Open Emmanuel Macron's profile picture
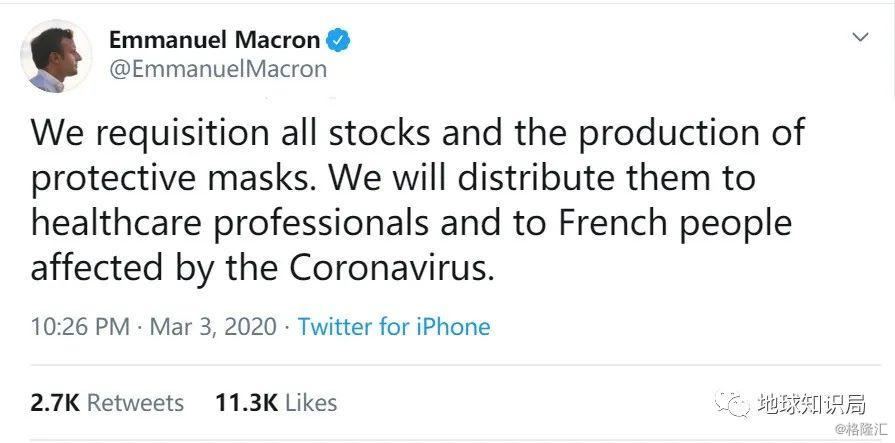This screenshot has height=443, width=895. pos(57,57)
